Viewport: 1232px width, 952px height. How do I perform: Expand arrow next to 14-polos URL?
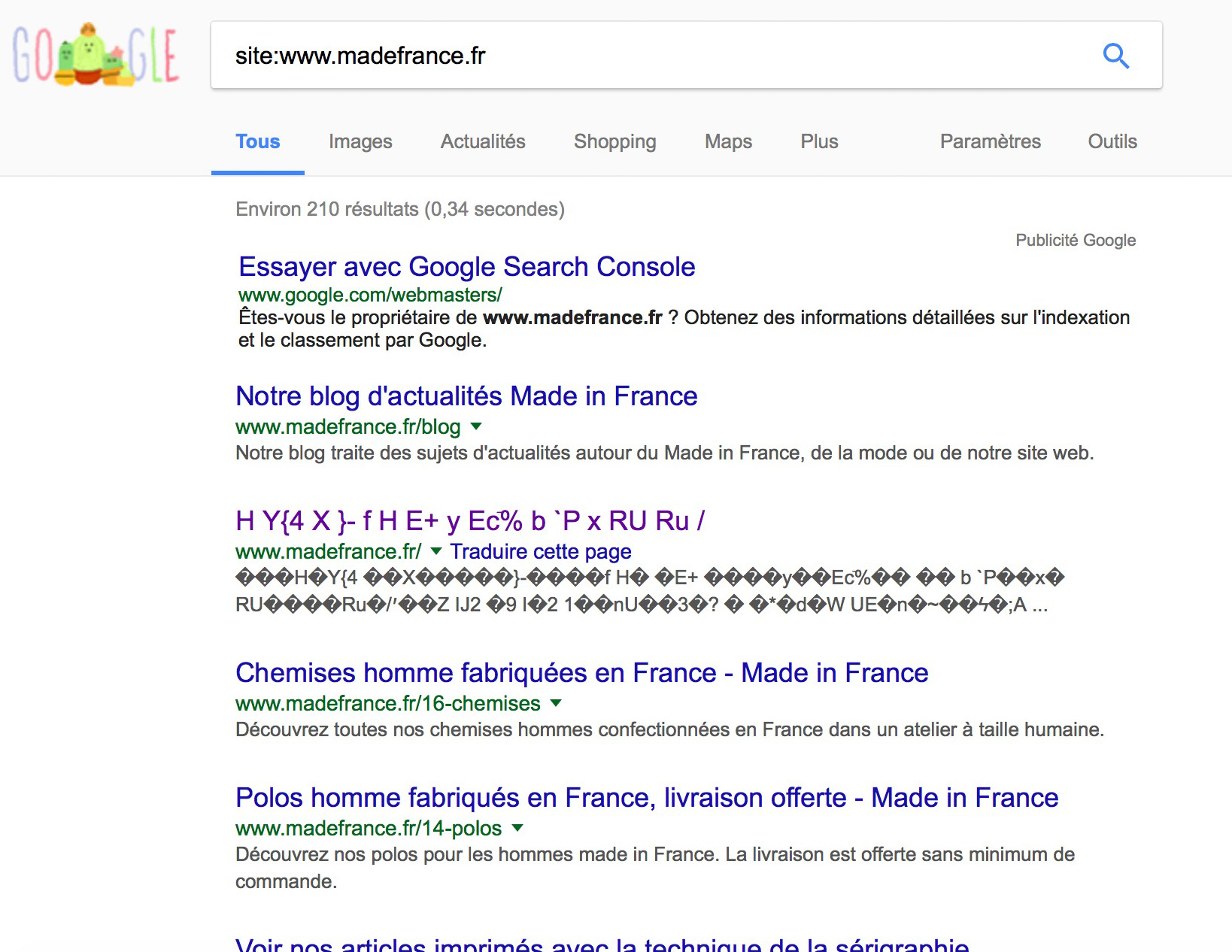[x=517, y=828]
